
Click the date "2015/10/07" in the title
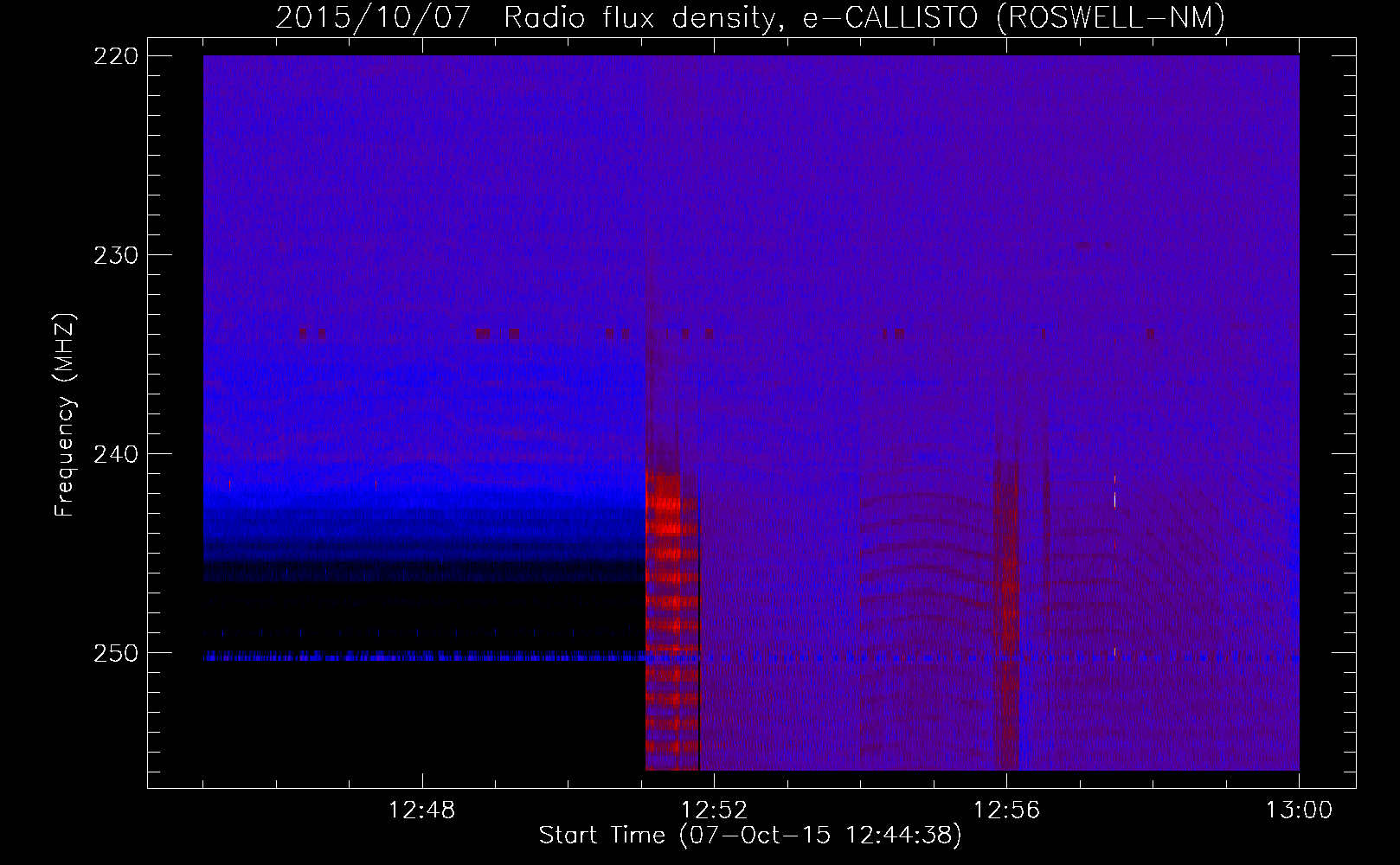click(374, 17)
